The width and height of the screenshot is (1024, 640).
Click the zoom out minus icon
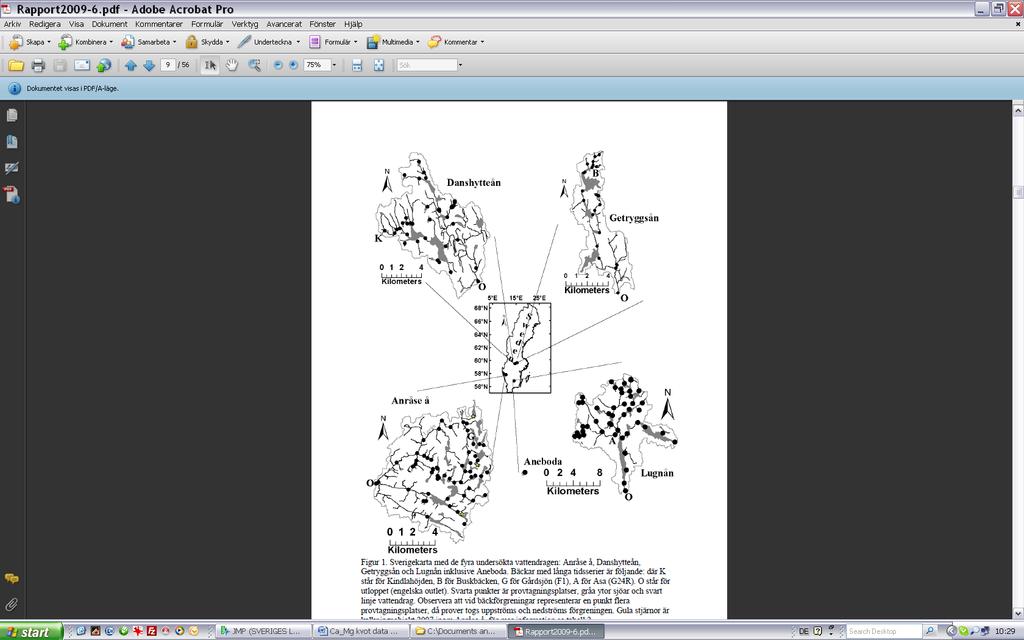(x=278, y=65)
